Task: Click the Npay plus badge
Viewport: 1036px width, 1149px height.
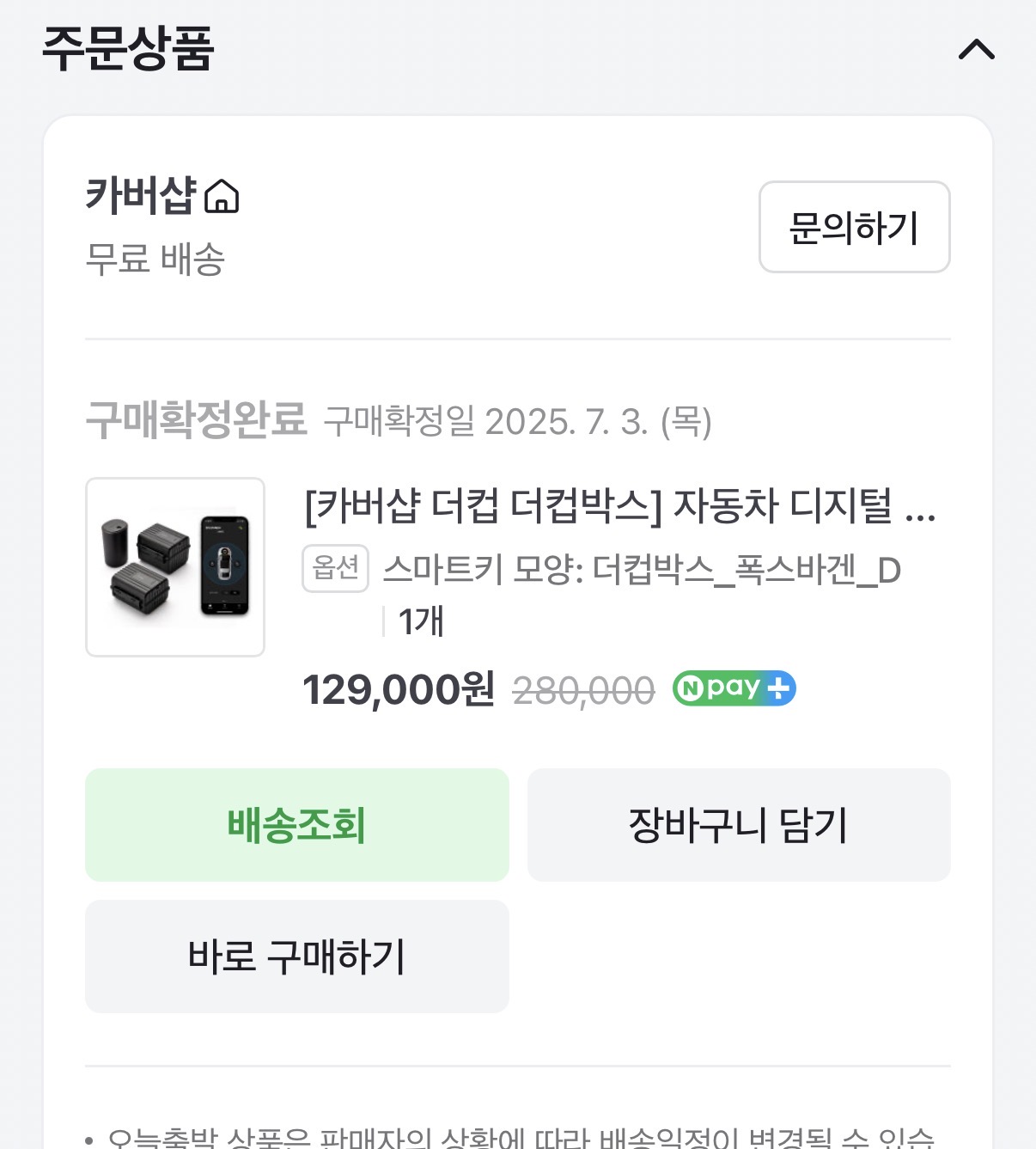Action: point(734,688)
